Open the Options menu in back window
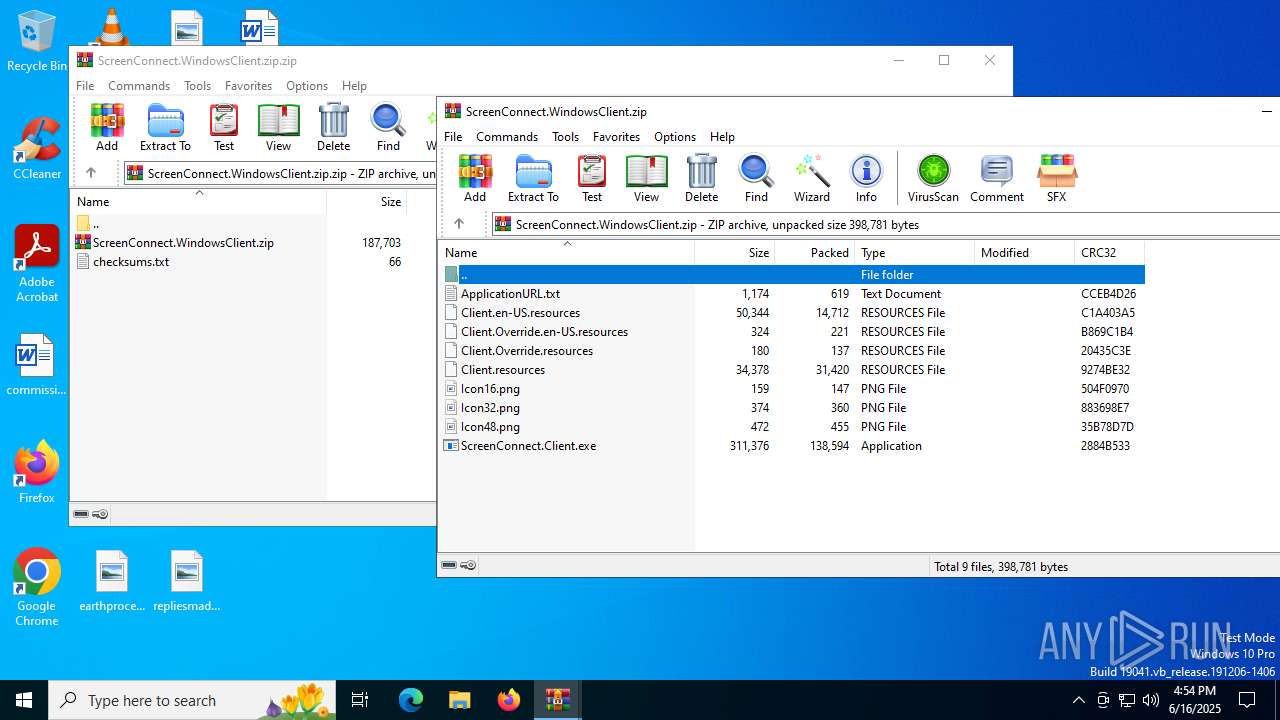1280x720 pixels. click(x=307, y=85)
